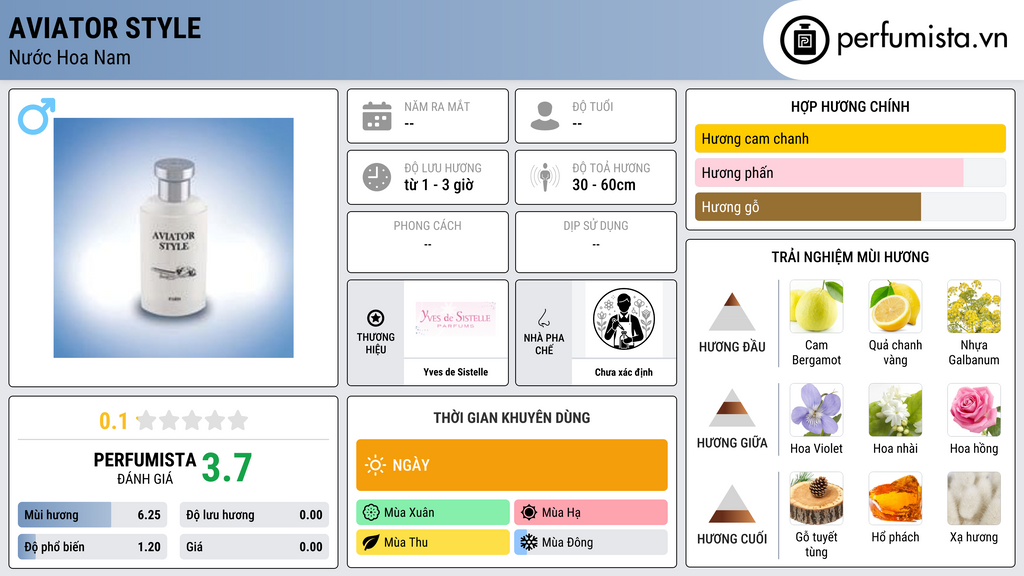Click the five-star rating row
Screen dimensions: 1024x576
192,420
